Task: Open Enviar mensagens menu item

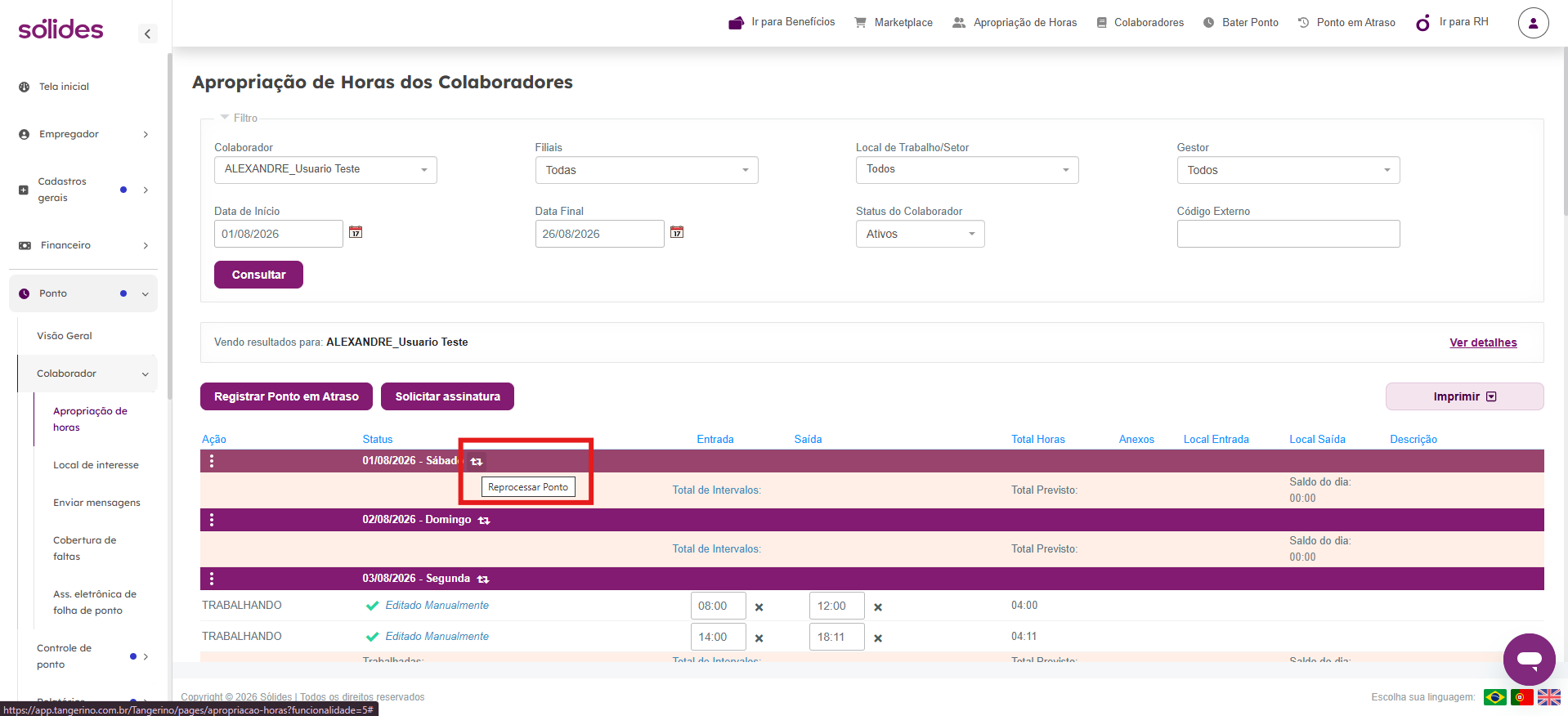Action: (96, 503)
